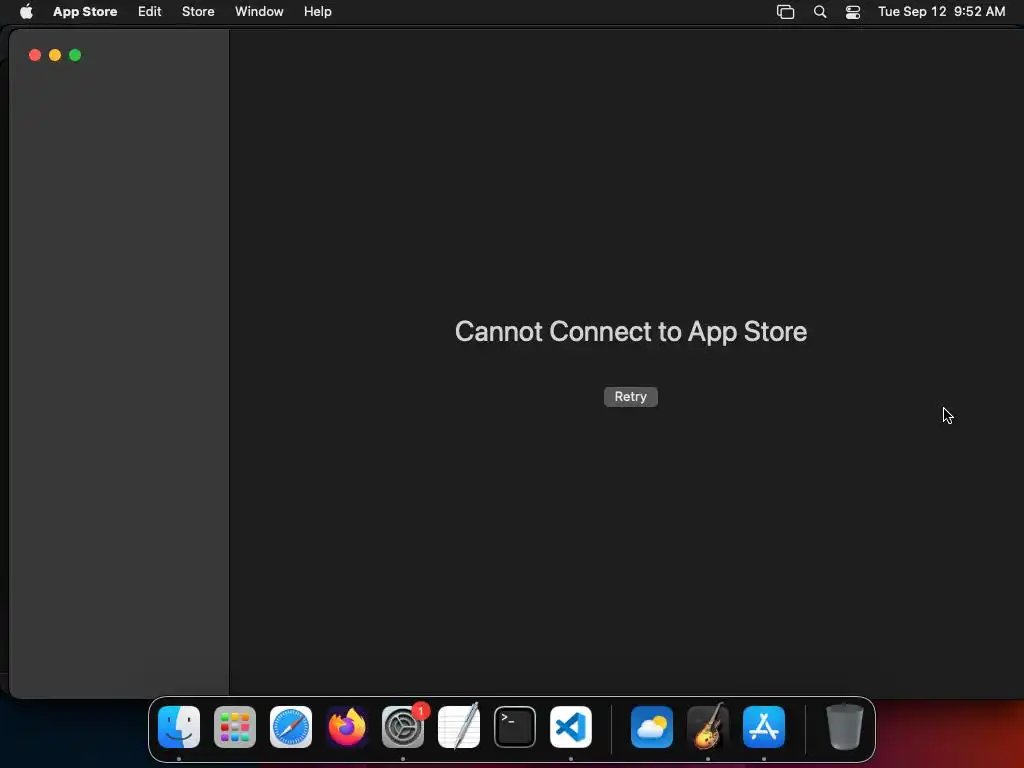Screen dimensions: 1024x768
Task: Close the App Store window
Action: click(x=35, y=56)
